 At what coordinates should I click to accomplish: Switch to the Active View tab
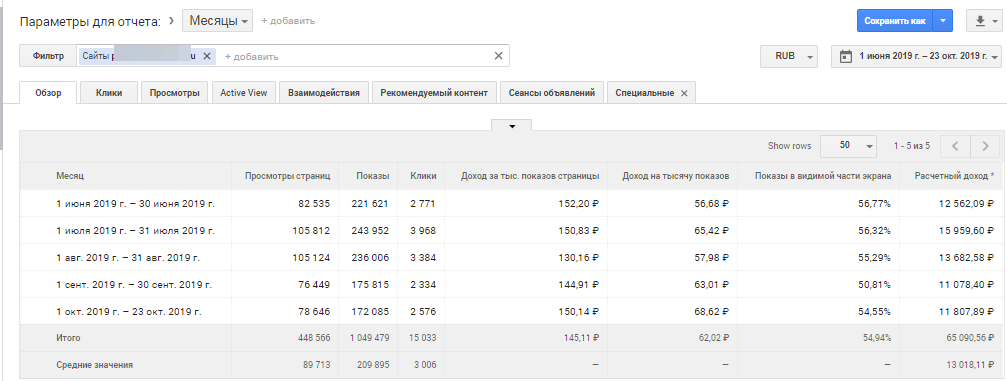click(x=243, y=93)
